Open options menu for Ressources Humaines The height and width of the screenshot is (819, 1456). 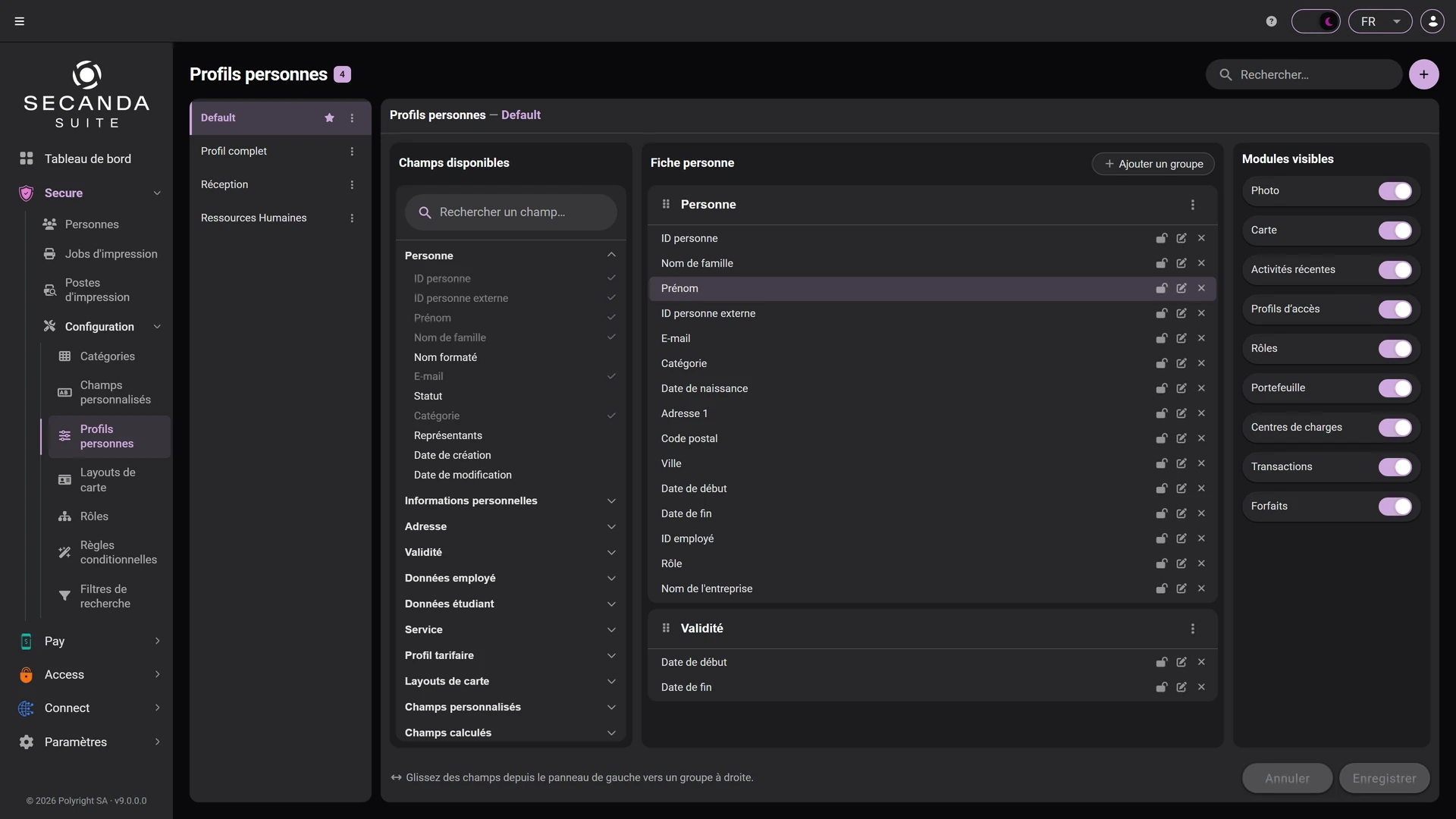(x=352, y=218)
